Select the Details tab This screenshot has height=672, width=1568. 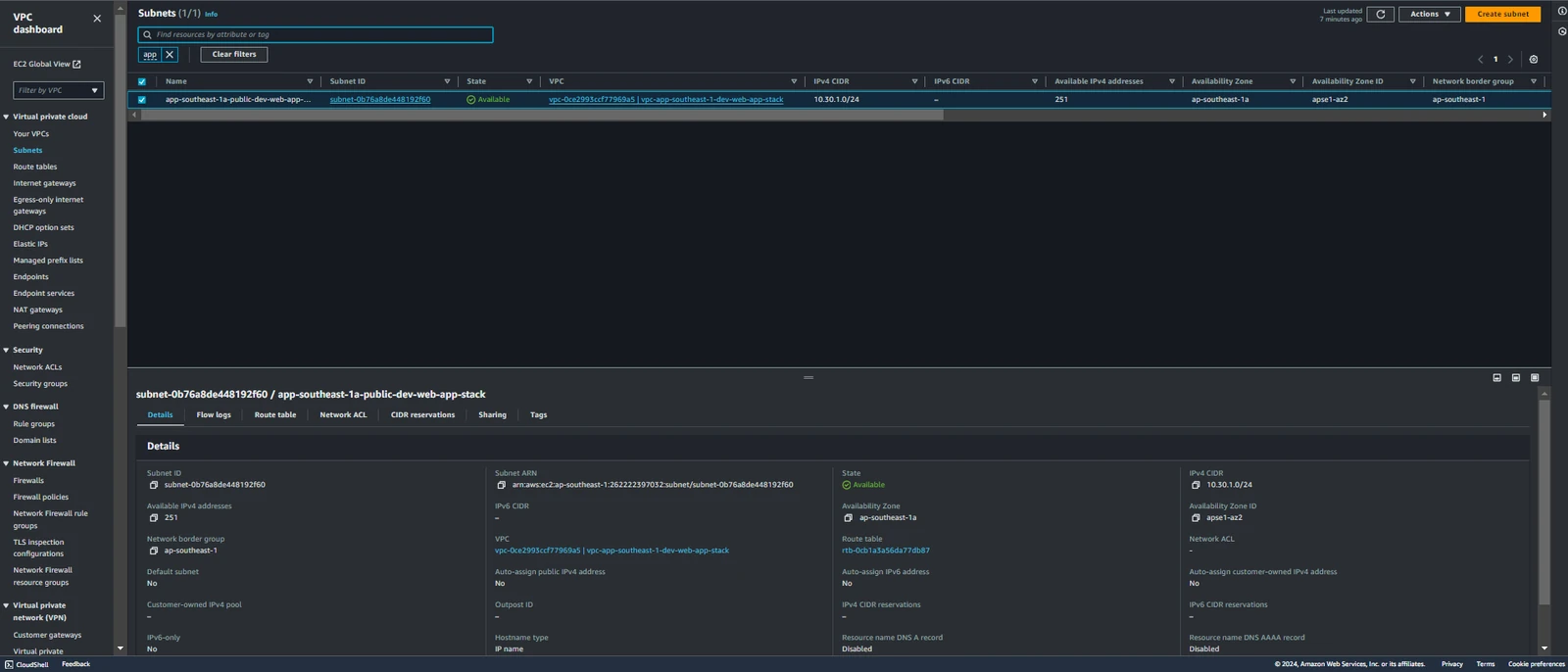tap(160, 415)
